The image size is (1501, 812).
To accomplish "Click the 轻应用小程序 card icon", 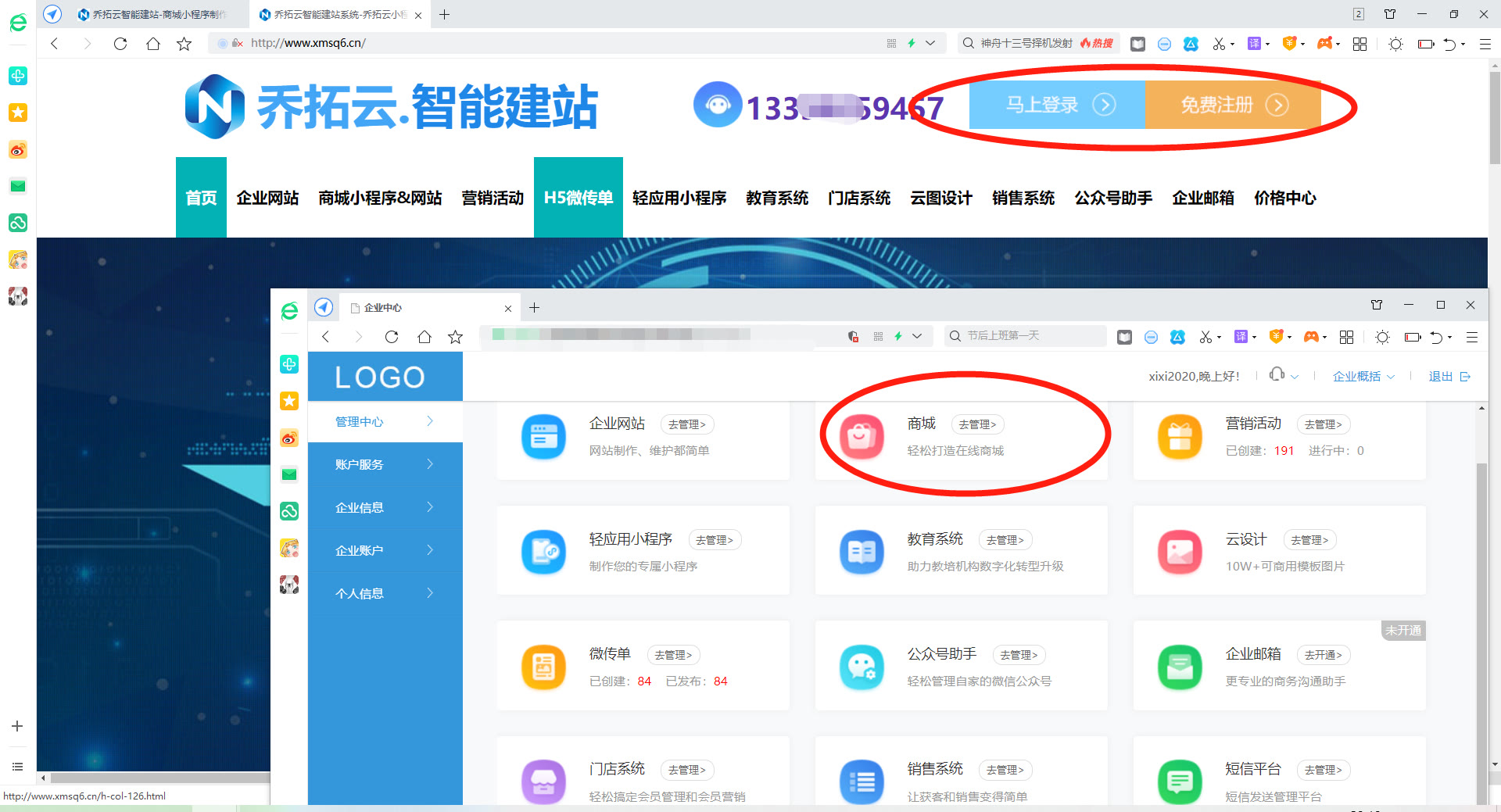I will [x=543, y=552].
